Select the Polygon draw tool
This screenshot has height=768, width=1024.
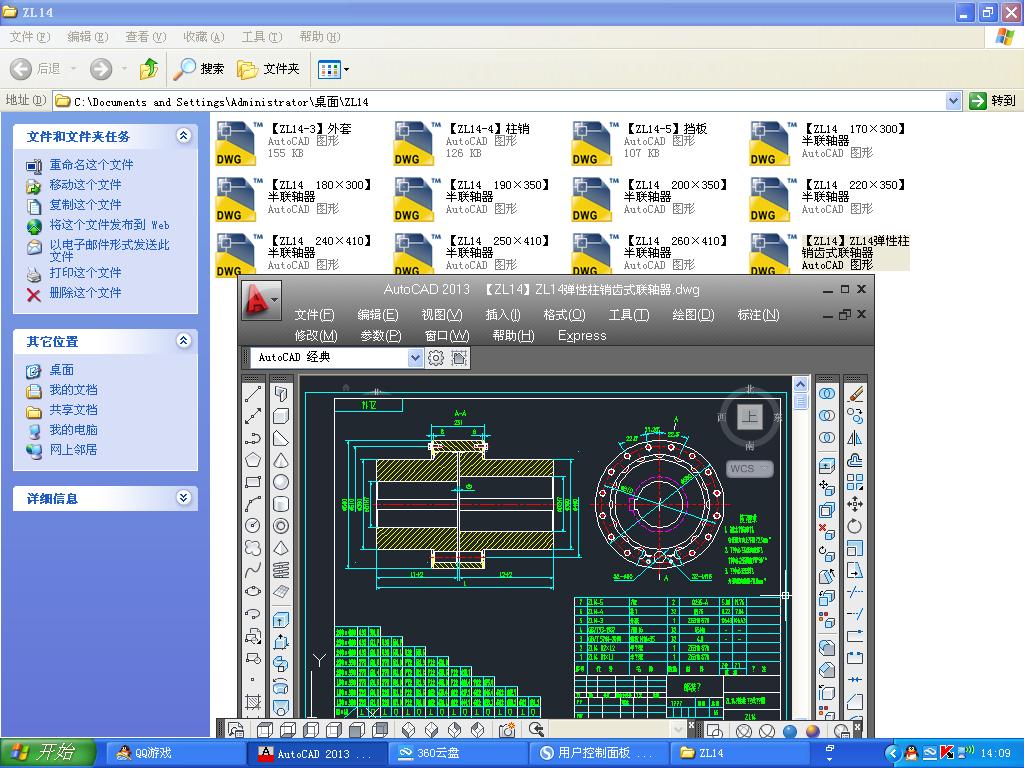click(253, 460)
